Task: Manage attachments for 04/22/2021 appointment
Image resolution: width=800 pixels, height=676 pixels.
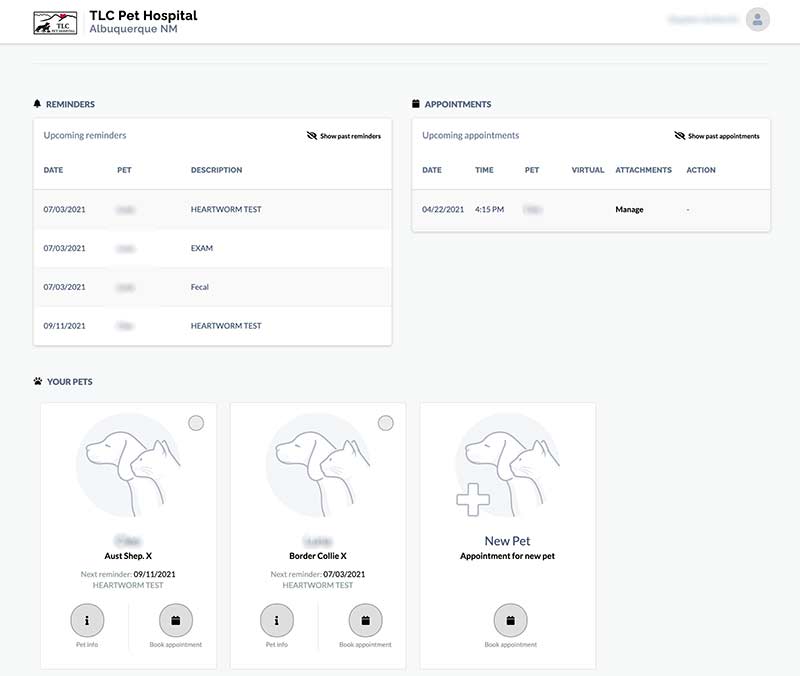Action: (x=629, y=210)
